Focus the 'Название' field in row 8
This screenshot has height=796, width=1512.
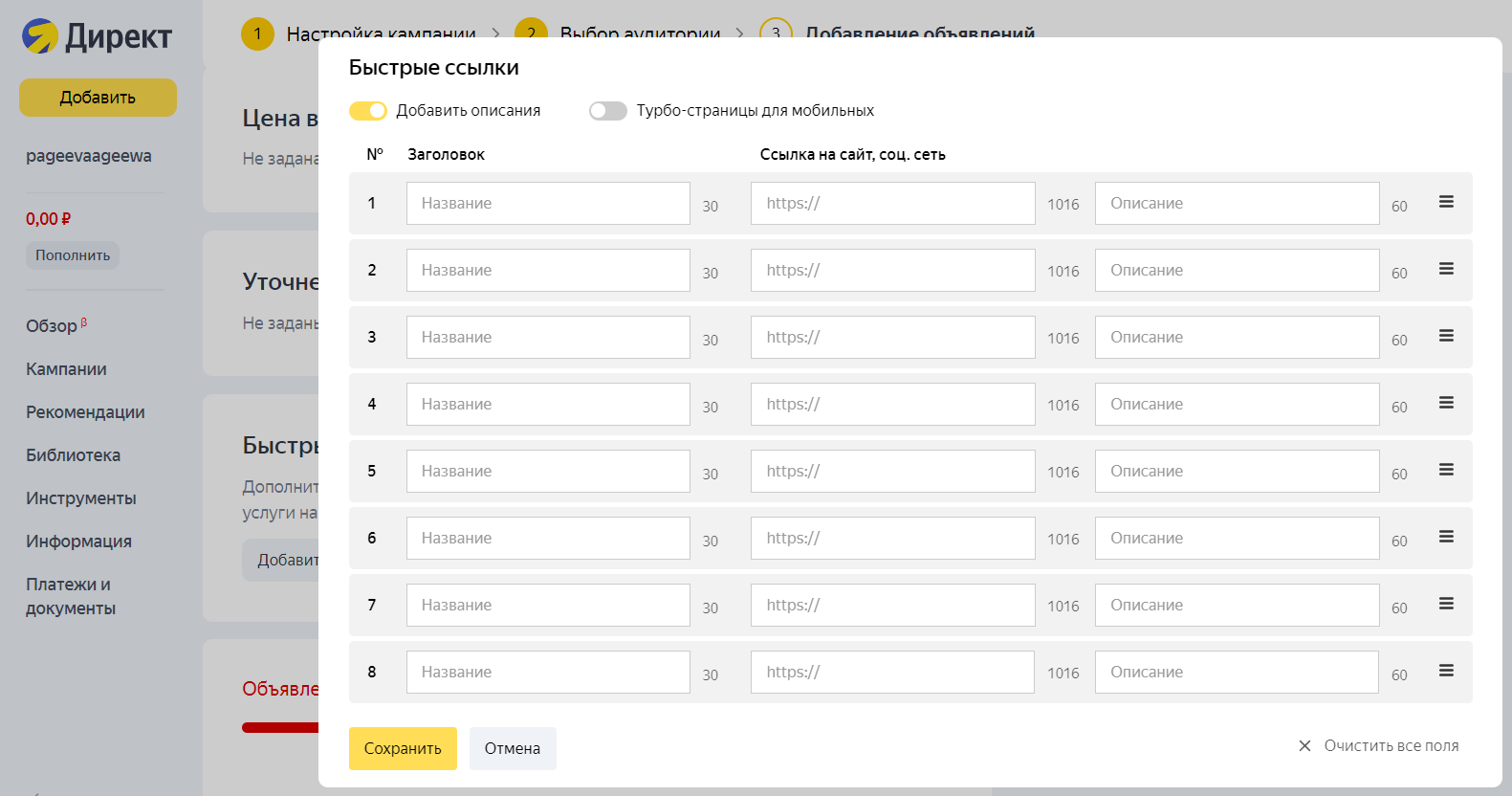tap(548, 672)
